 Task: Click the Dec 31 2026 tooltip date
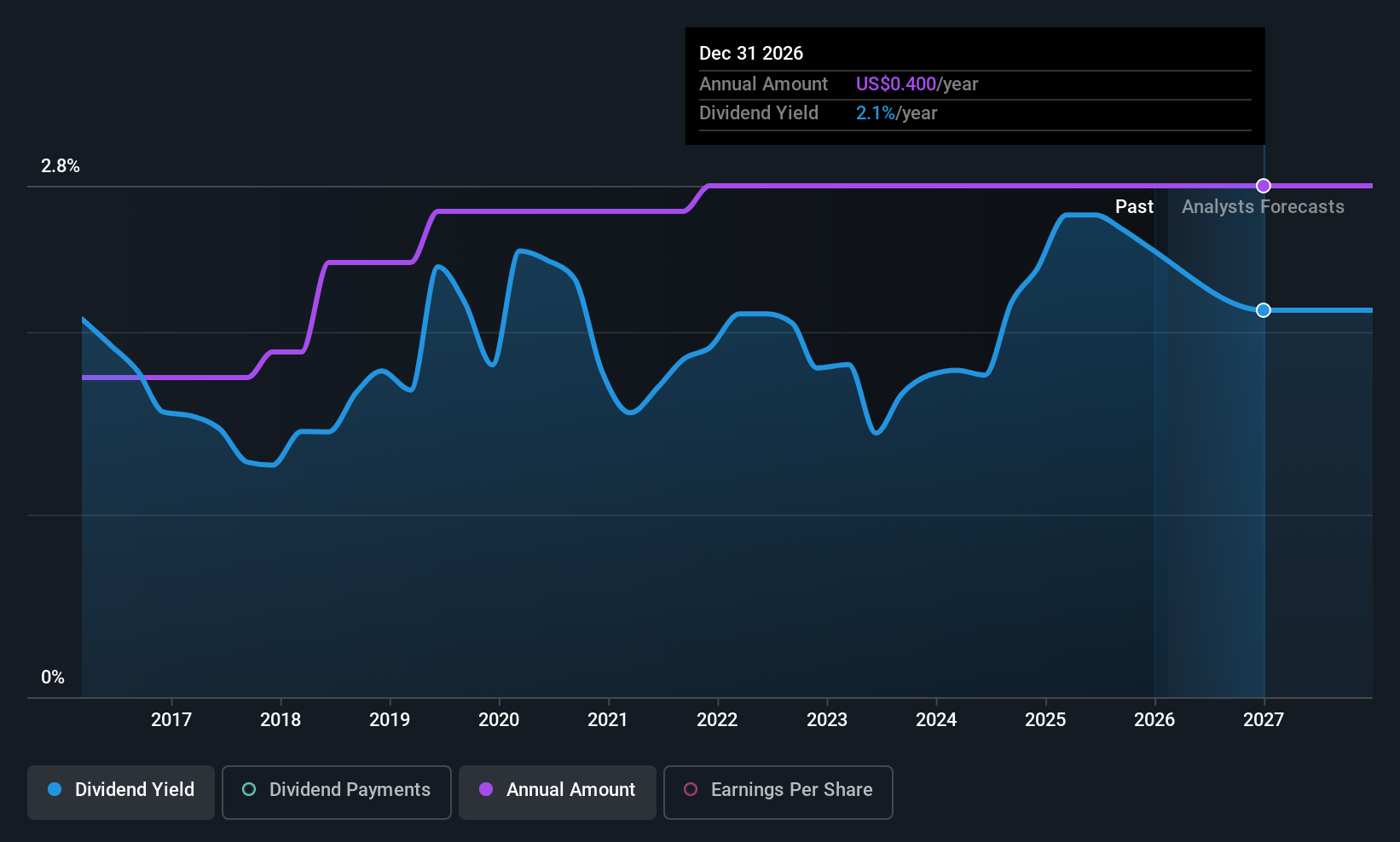tap(751, 53)
